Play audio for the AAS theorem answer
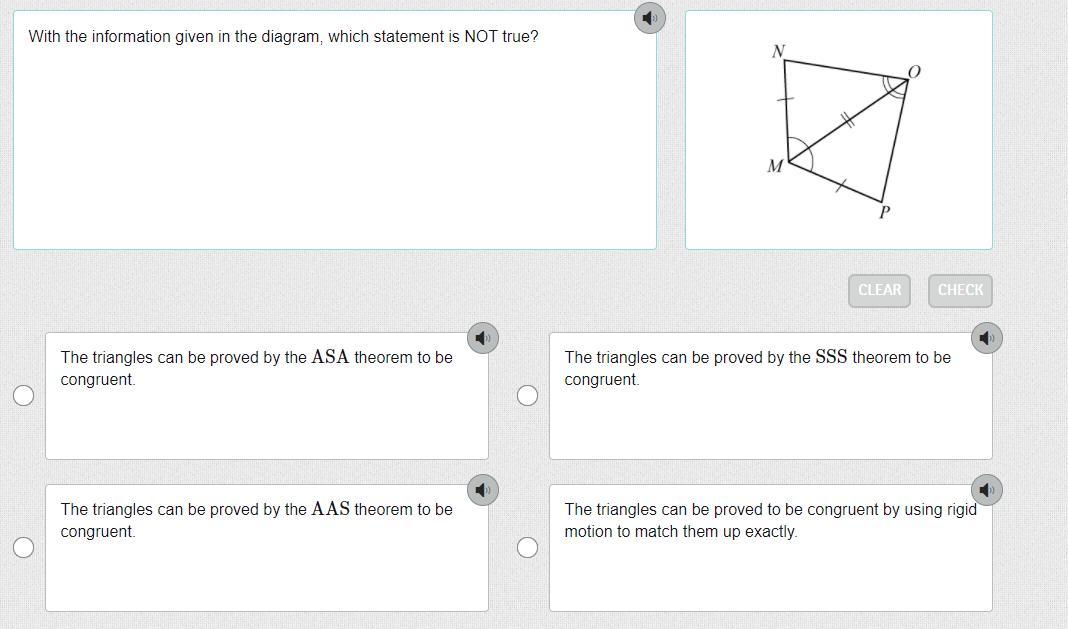1068x629 pixels. coord(483,490)
